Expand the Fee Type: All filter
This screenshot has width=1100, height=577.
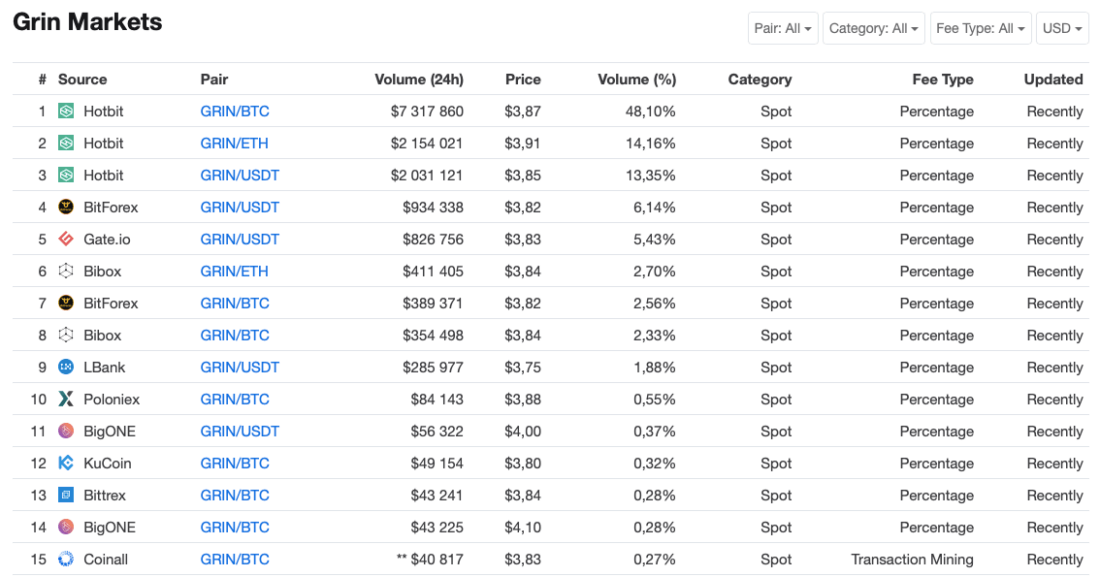(x=981, y=28)
